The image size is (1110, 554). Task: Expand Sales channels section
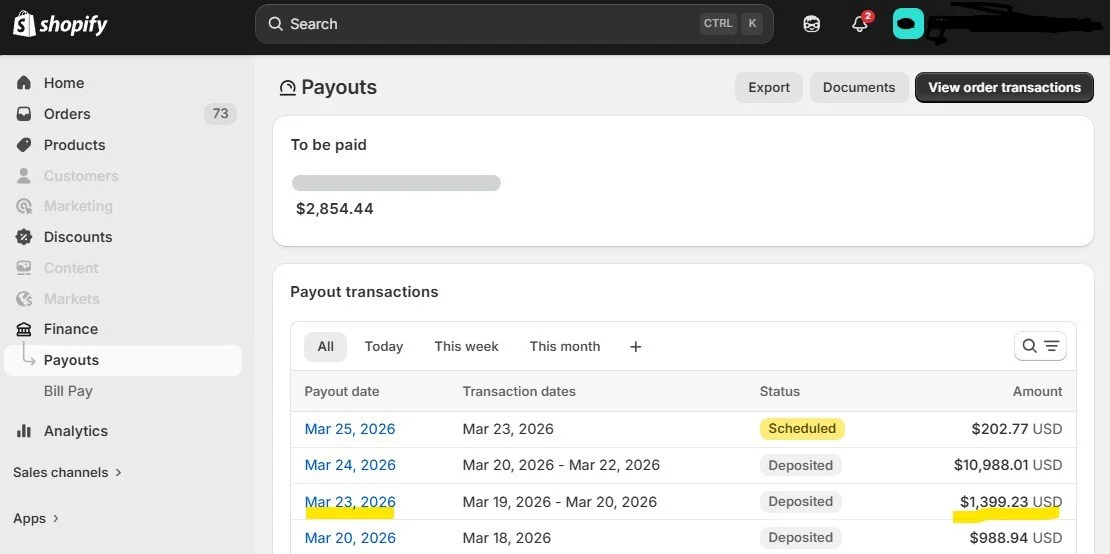pyautogui.click(x=67, y=472)
